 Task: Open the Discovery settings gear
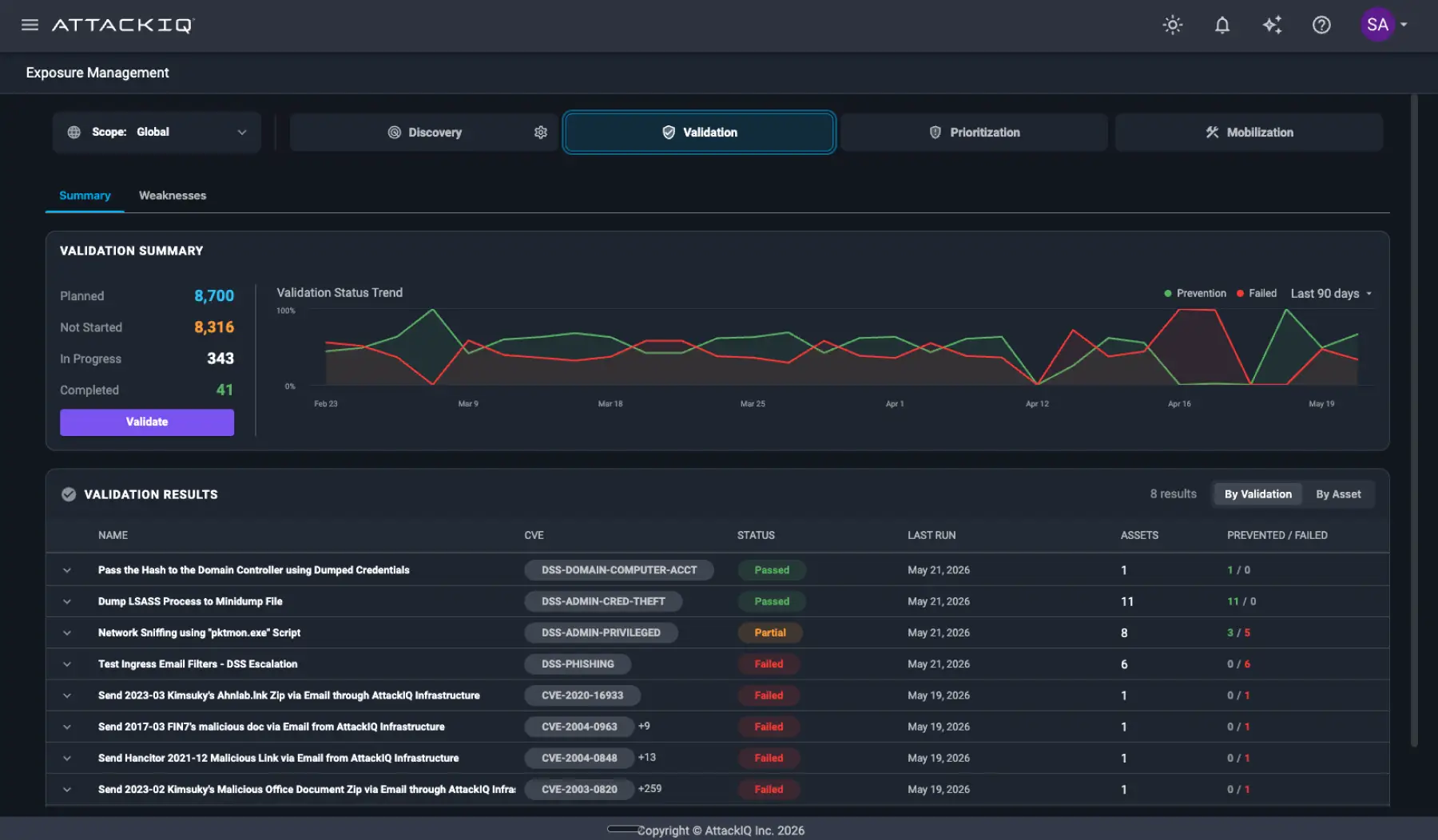pyautogui.click(x=541, y=133)
